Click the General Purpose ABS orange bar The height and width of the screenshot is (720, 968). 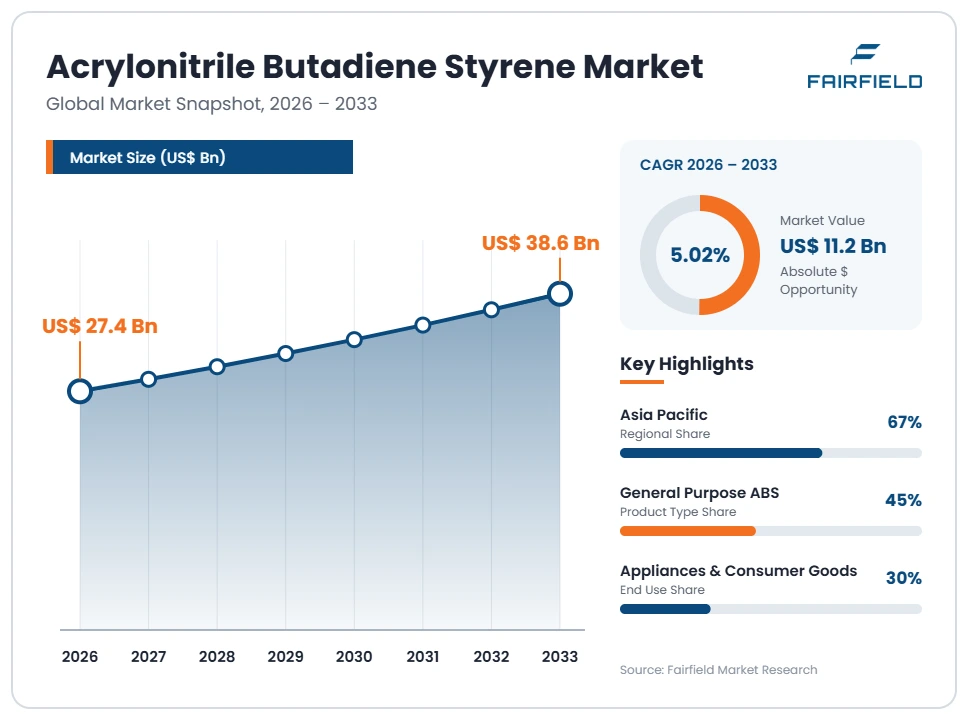pos(688,531)
